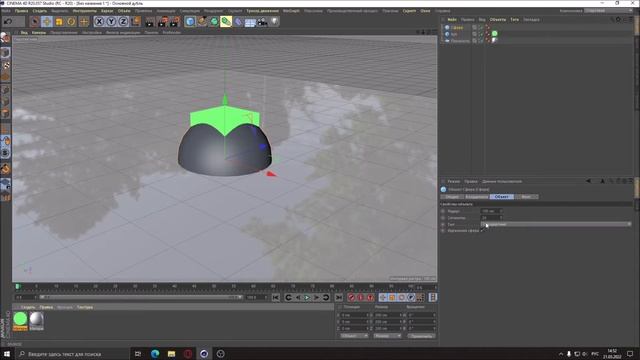The height and width of the screenshot is (360, 640).
Task: Toggle the Куб layer visibility box
Action: [474, 34]
